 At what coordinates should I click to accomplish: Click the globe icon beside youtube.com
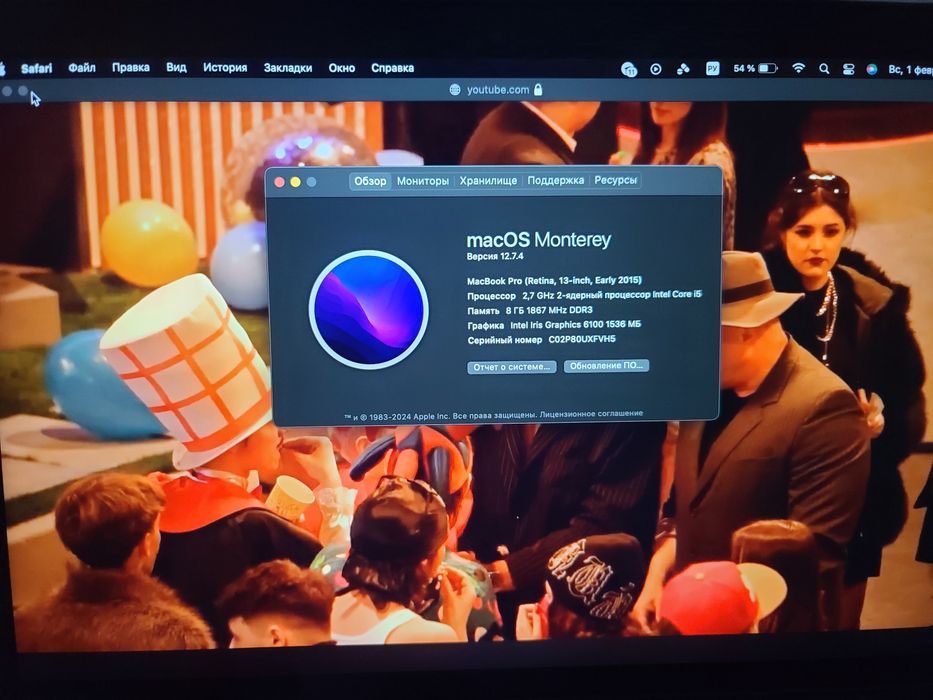[x=455, y=90]
